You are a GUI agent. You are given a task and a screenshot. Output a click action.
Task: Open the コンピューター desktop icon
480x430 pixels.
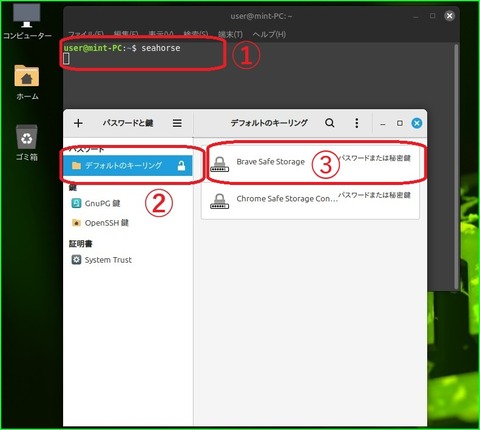[27, 22]
